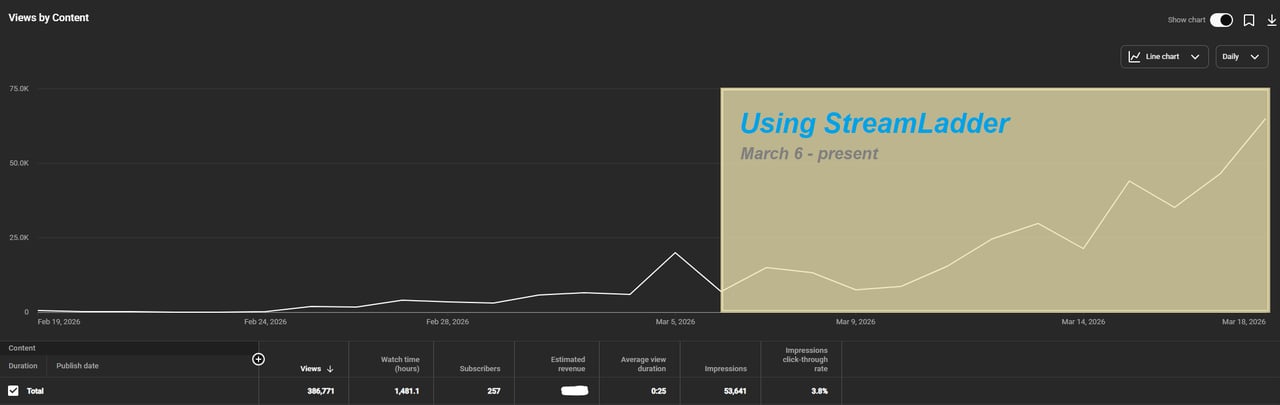Click the Mar 9, 2026 axis label
The height and width of the screenshot is (405, 1280).
pos(855,322)
